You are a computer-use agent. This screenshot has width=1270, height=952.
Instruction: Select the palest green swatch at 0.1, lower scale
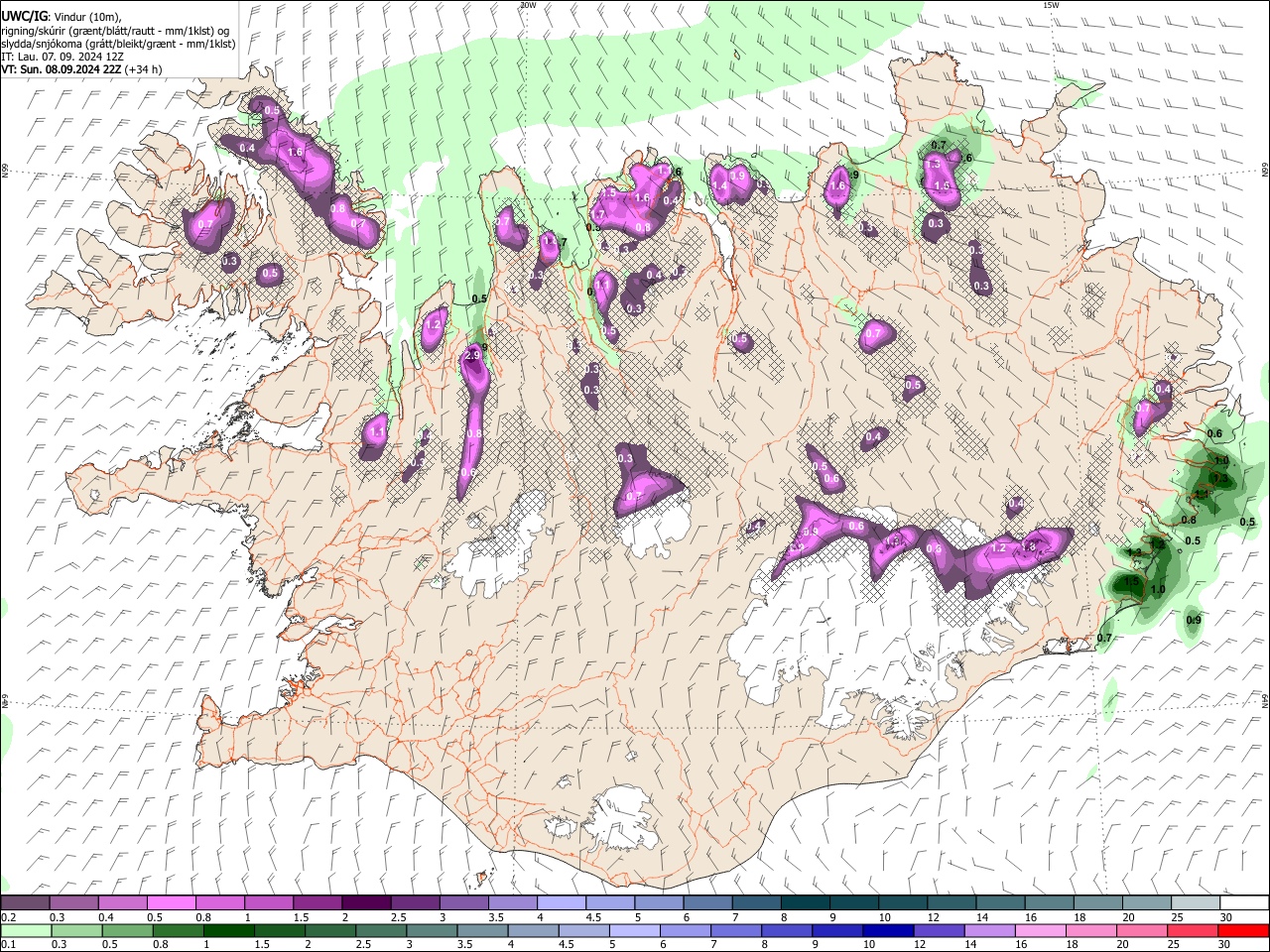(x=26, y=930)
